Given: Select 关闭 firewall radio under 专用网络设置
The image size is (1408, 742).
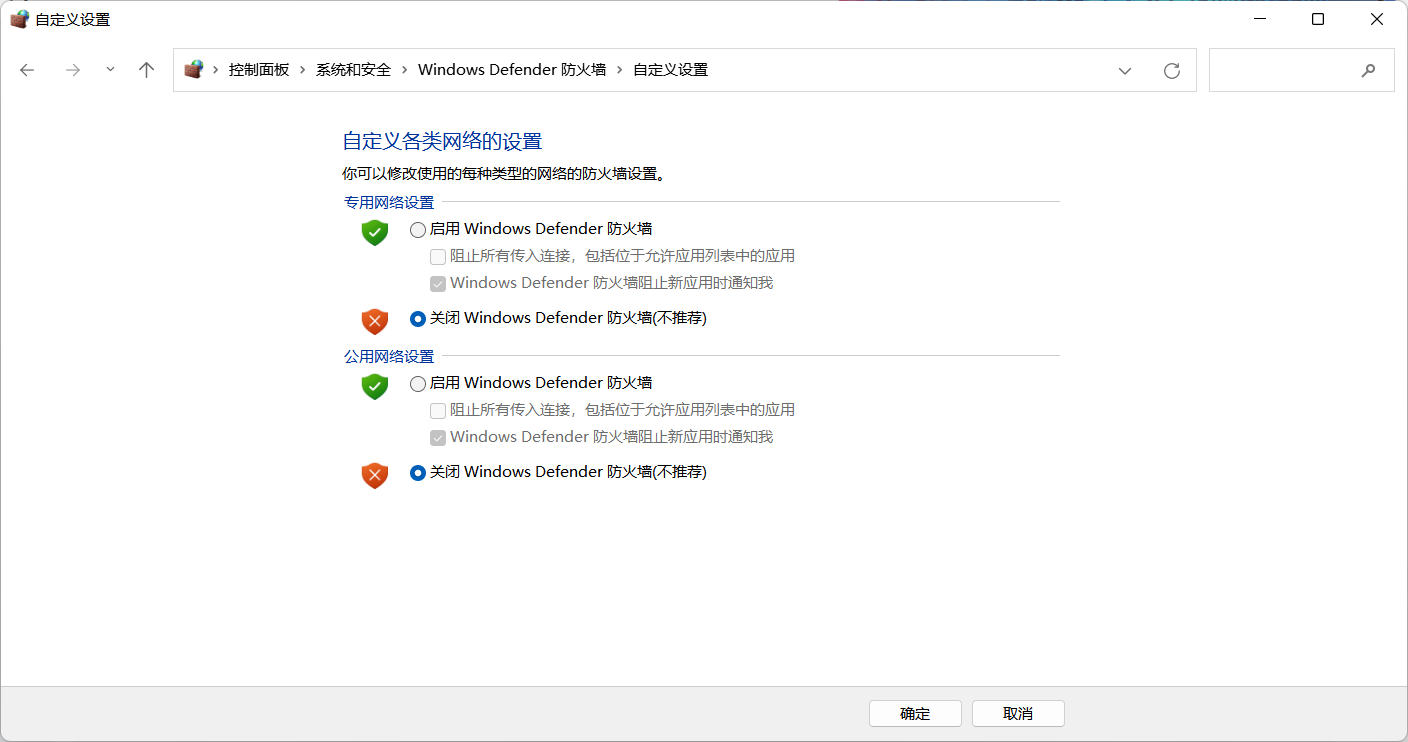Looking at the screenshot, I should [x=418, y=319].
